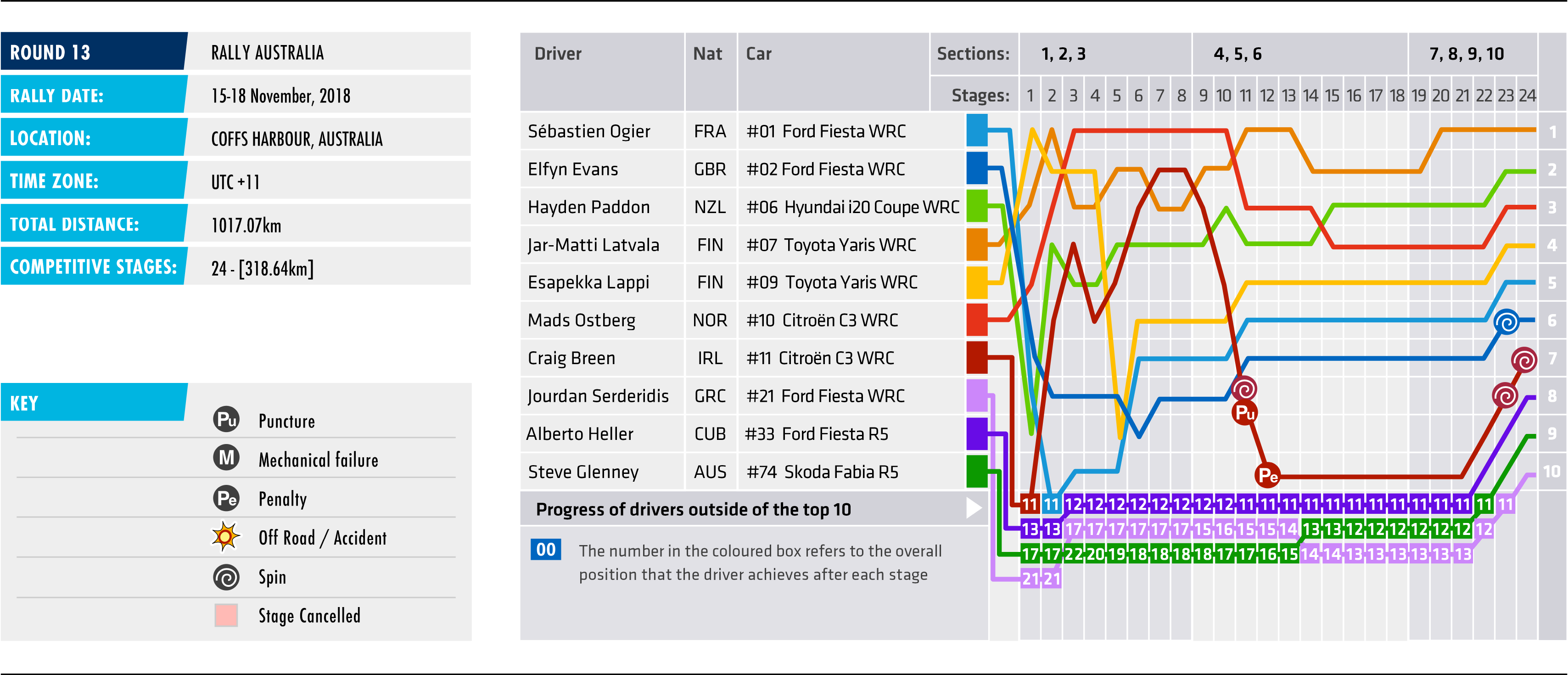This screenshot has height=675, width=1568.
Task: Click the Nat column header
Action: [707, 54]
